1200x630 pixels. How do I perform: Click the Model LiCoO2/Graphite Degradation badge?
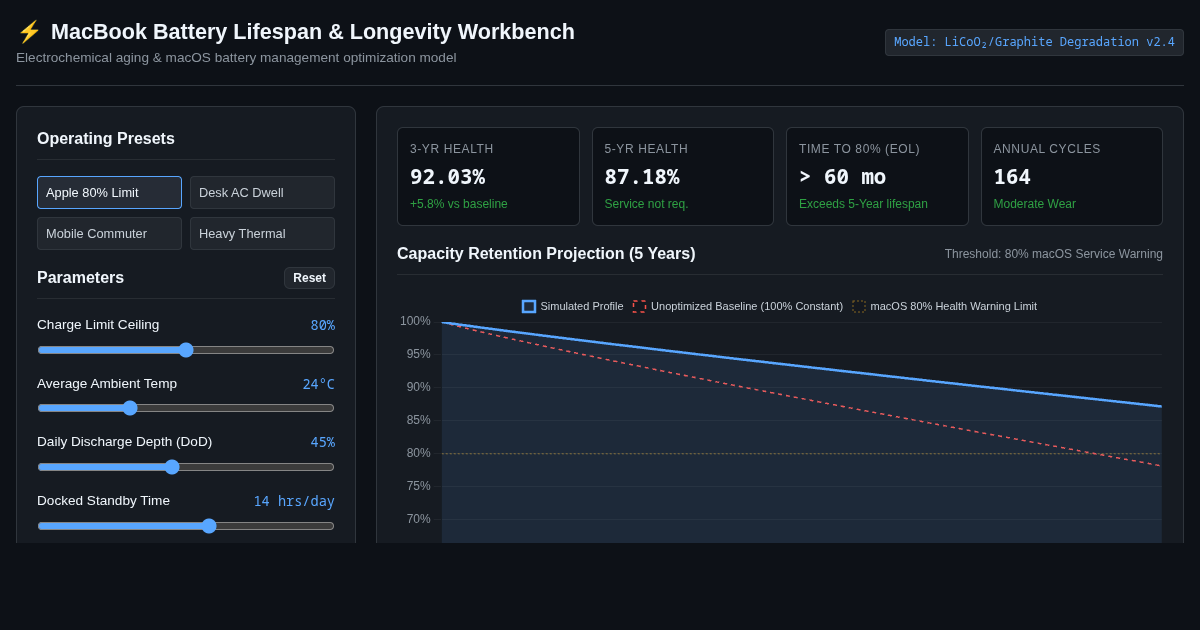1034,42
